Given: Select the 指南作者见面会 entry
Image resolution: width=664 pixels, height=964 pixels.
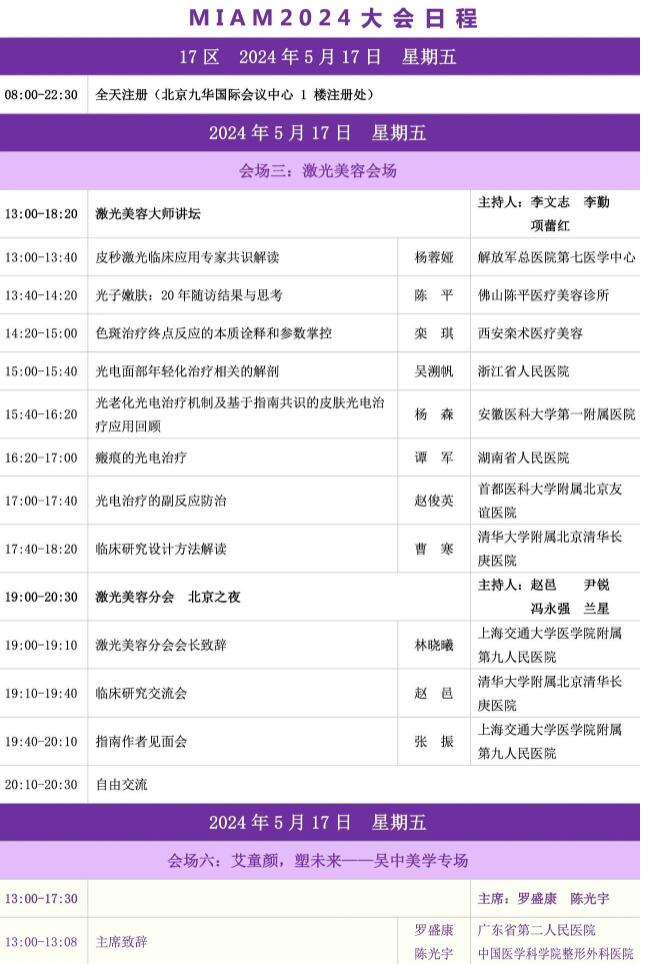Looking at the screenshot, I should 141,741.
